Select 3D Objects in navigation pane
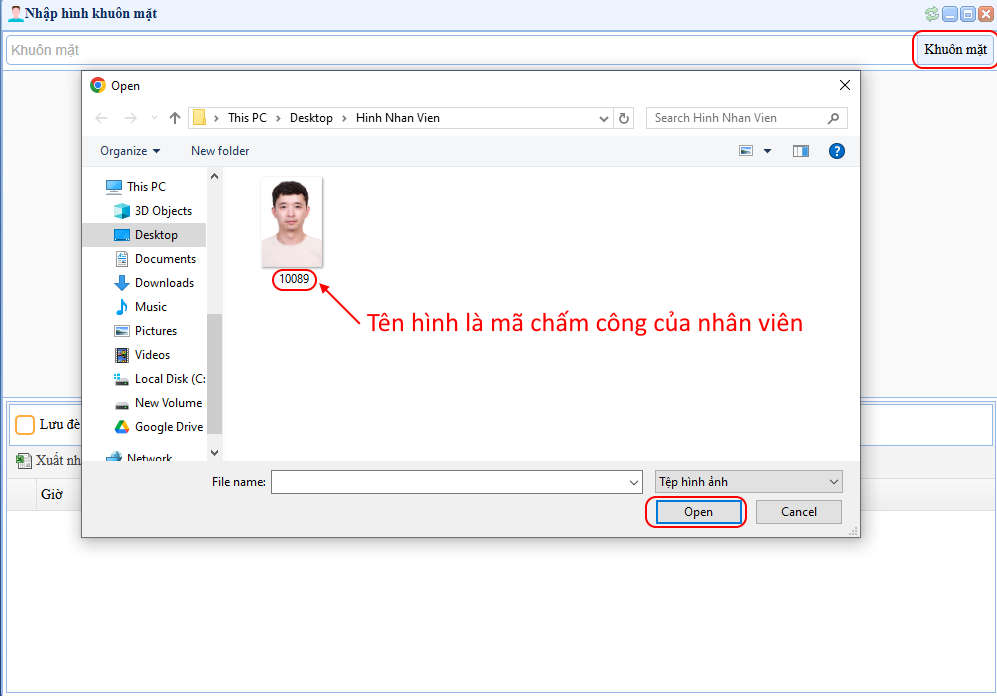The image size is (997, 696). coord(163,211)
